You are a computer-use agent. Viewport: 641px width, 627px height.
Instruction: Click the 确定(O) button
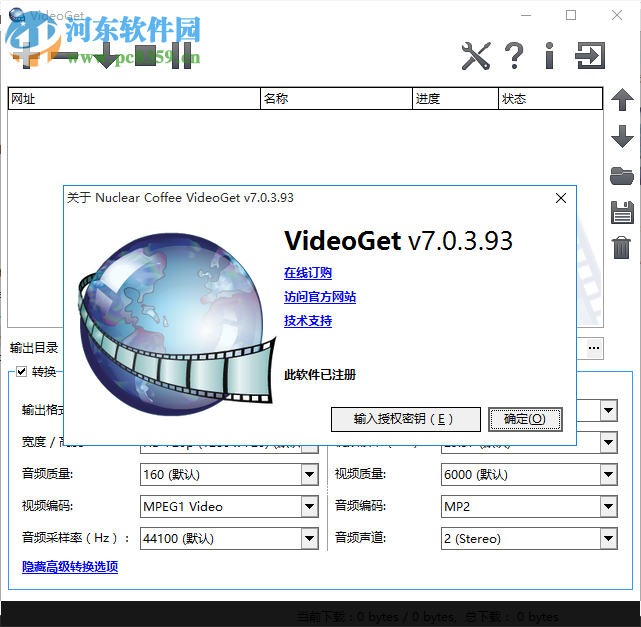click(x=525, y=419)
